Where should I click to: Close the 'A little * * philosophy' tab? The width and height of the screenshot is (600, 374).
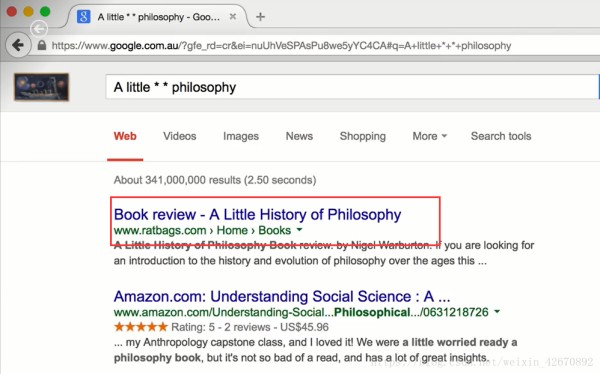pos(233,16)
